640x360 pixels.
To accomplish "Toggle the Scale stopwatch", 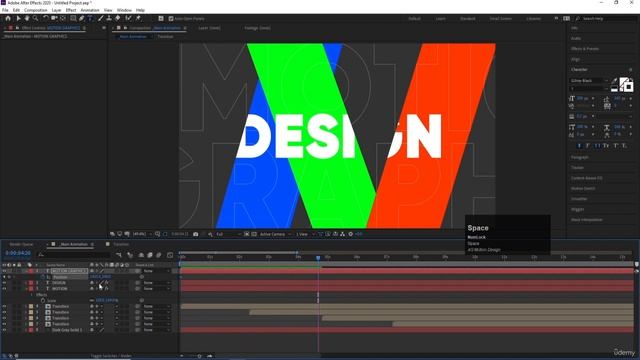I will [43, 300].
